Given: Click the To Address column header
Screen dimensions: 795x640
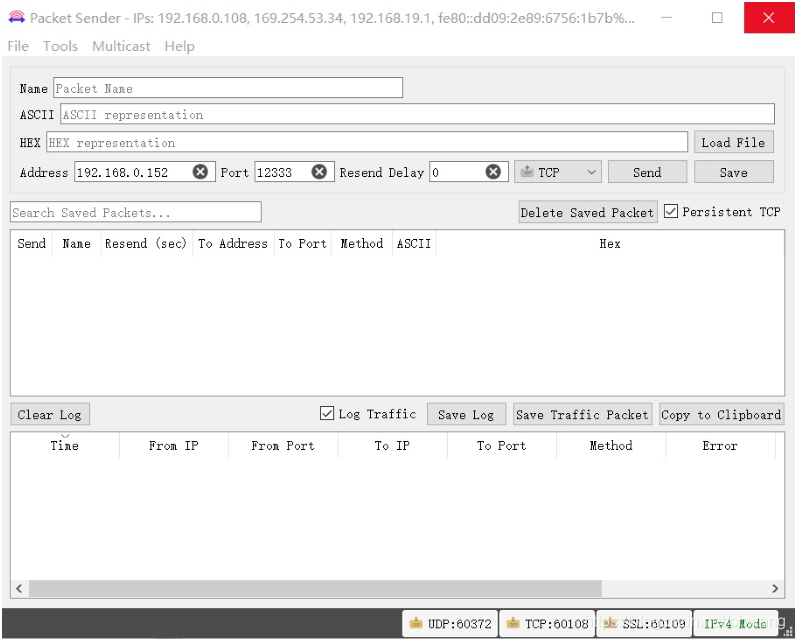Looking at the screenshot, I should pyautogui.click(x=233, y=243).
